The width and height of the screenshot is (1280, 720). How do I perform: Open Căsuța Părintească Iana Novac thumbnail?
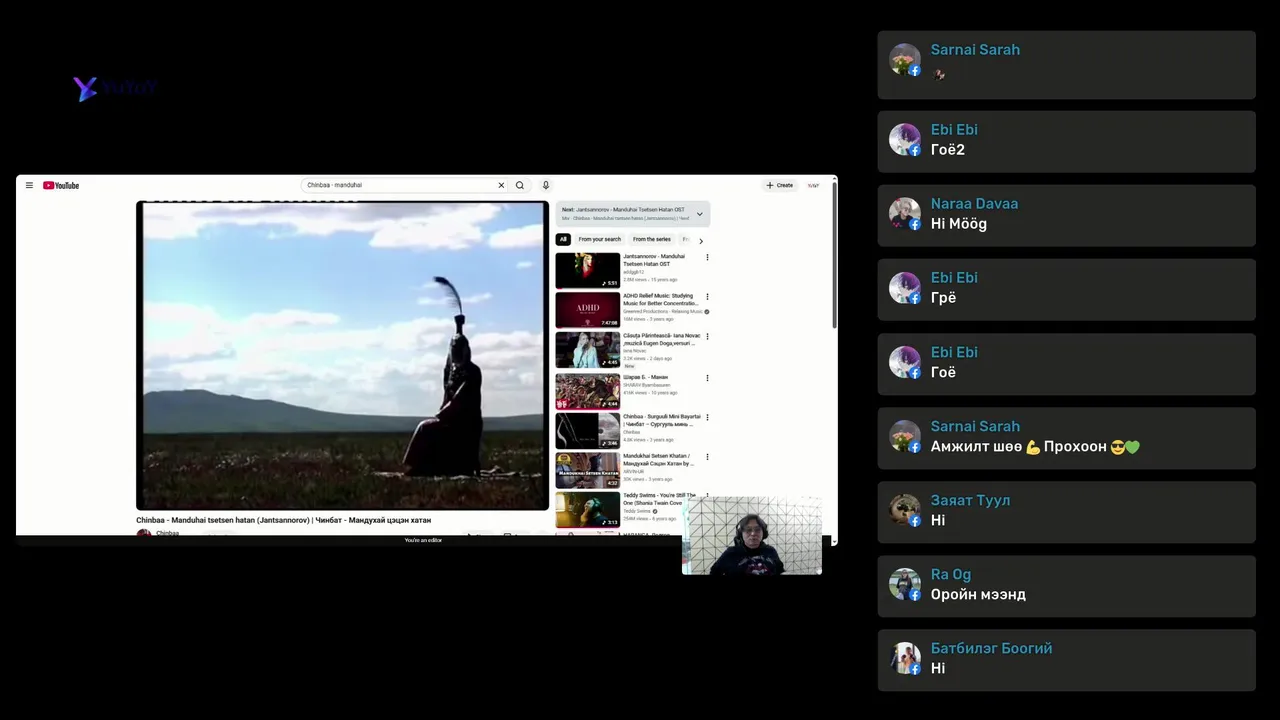click(588, 350)
